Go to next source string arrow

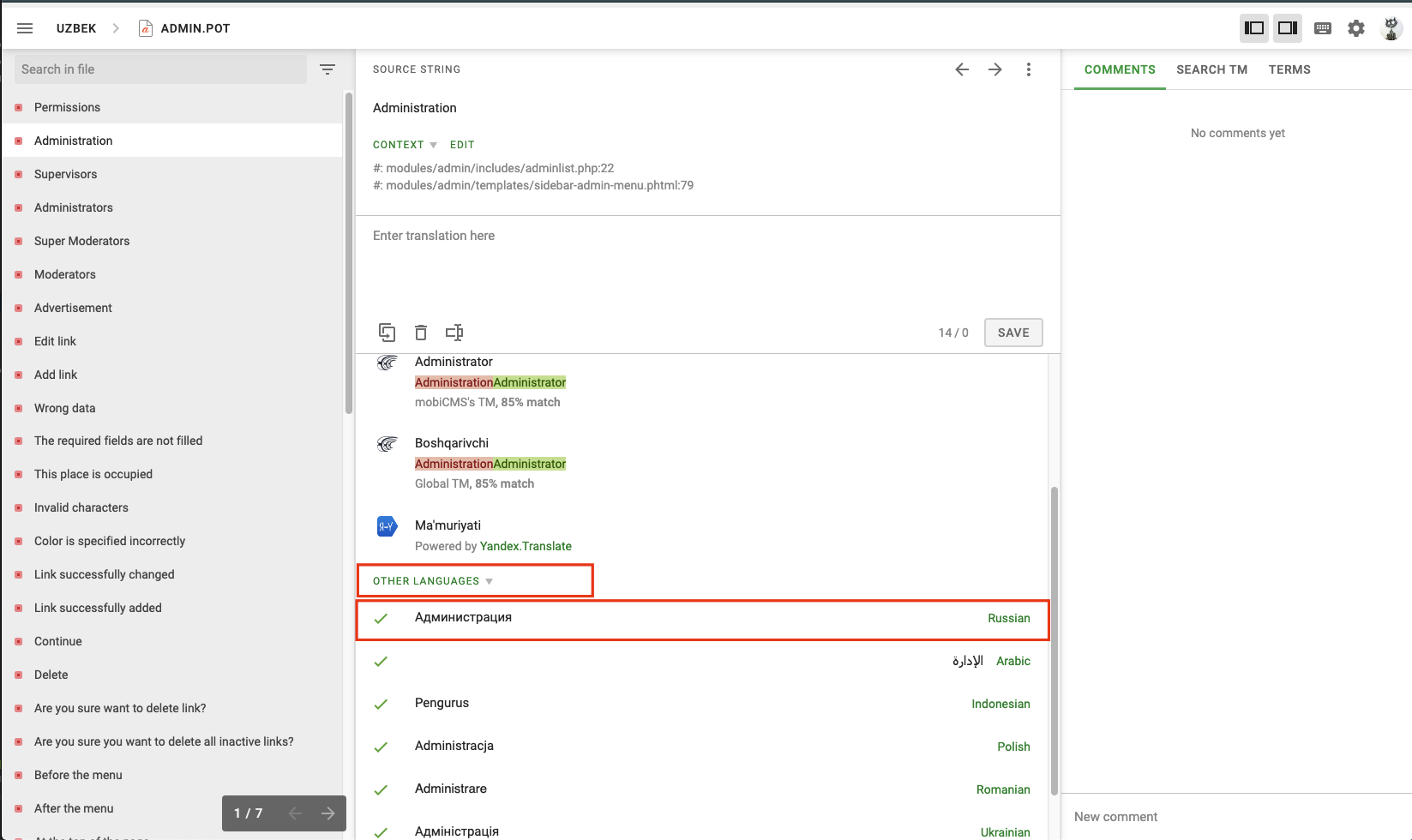point(994,69)
